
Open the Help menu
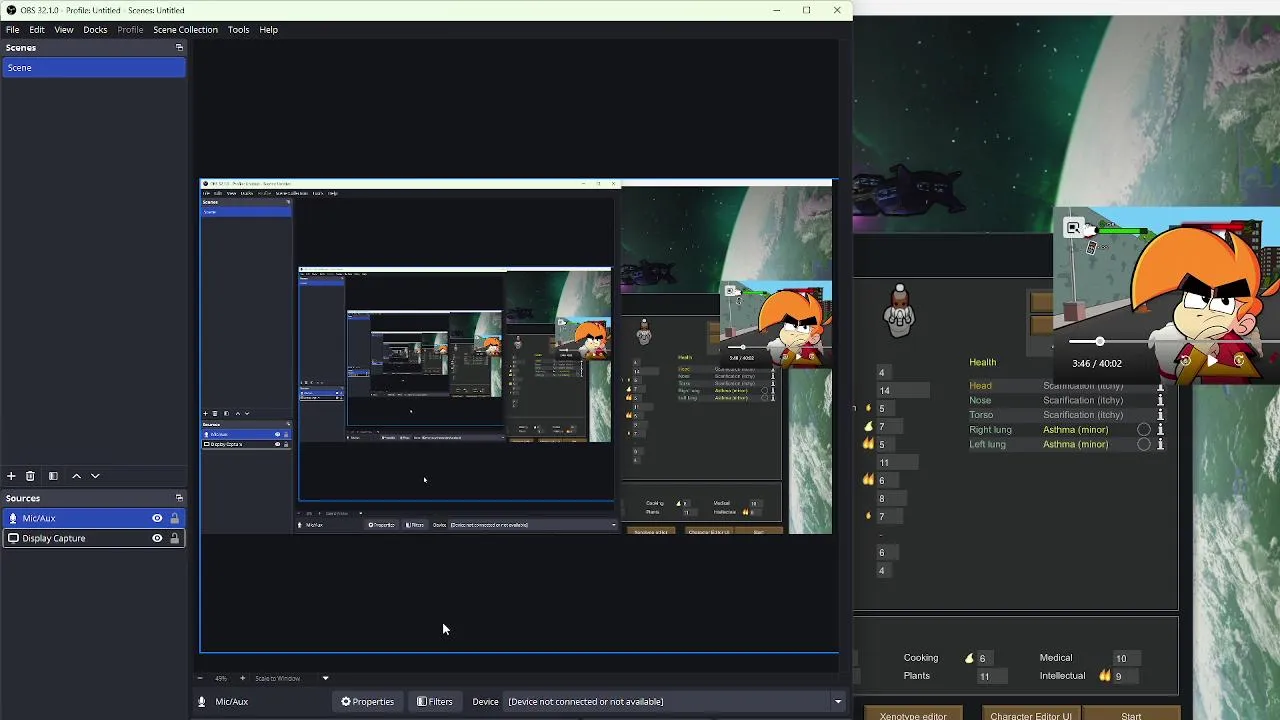tap(268, 29)
